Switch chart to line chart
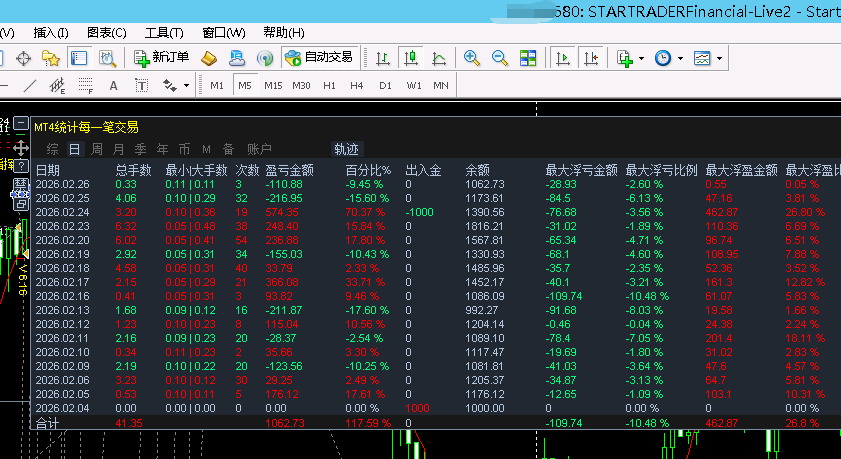This screenshot has width=841, height=459. [439, 58]
